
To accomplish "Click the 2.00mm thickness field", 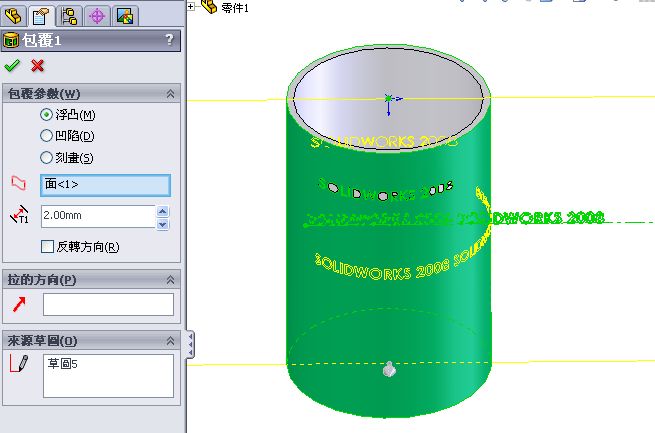I will point(98,216).
